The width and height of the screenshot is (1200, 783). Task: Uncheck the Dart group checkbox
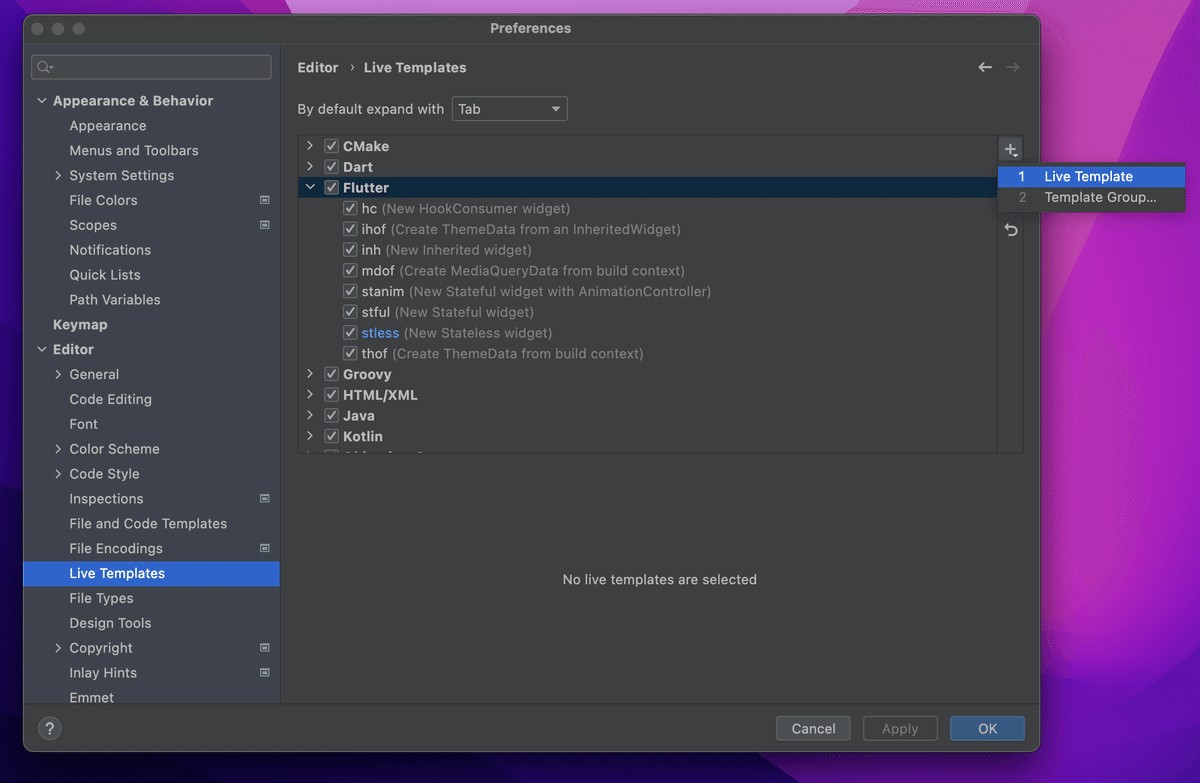(x=332, y=167)
